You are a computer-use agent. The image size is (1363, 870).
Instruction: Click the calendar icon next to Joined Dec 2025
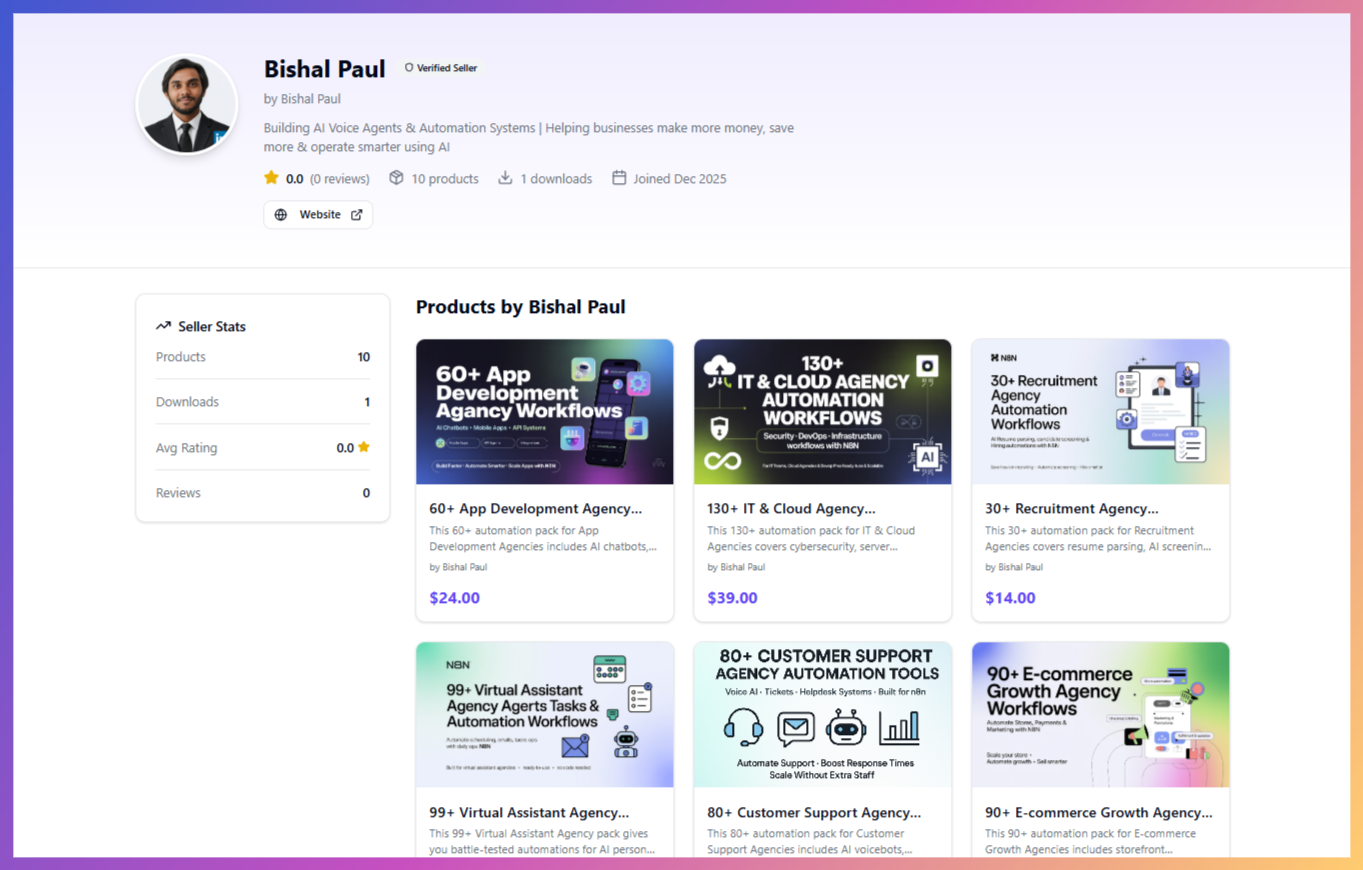coord(620,178)
